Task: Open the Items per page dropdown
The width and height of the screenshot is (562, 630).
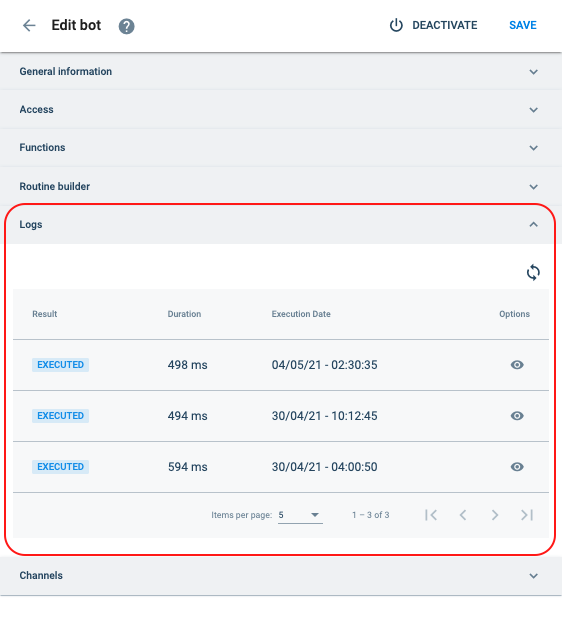Action: 300,515
